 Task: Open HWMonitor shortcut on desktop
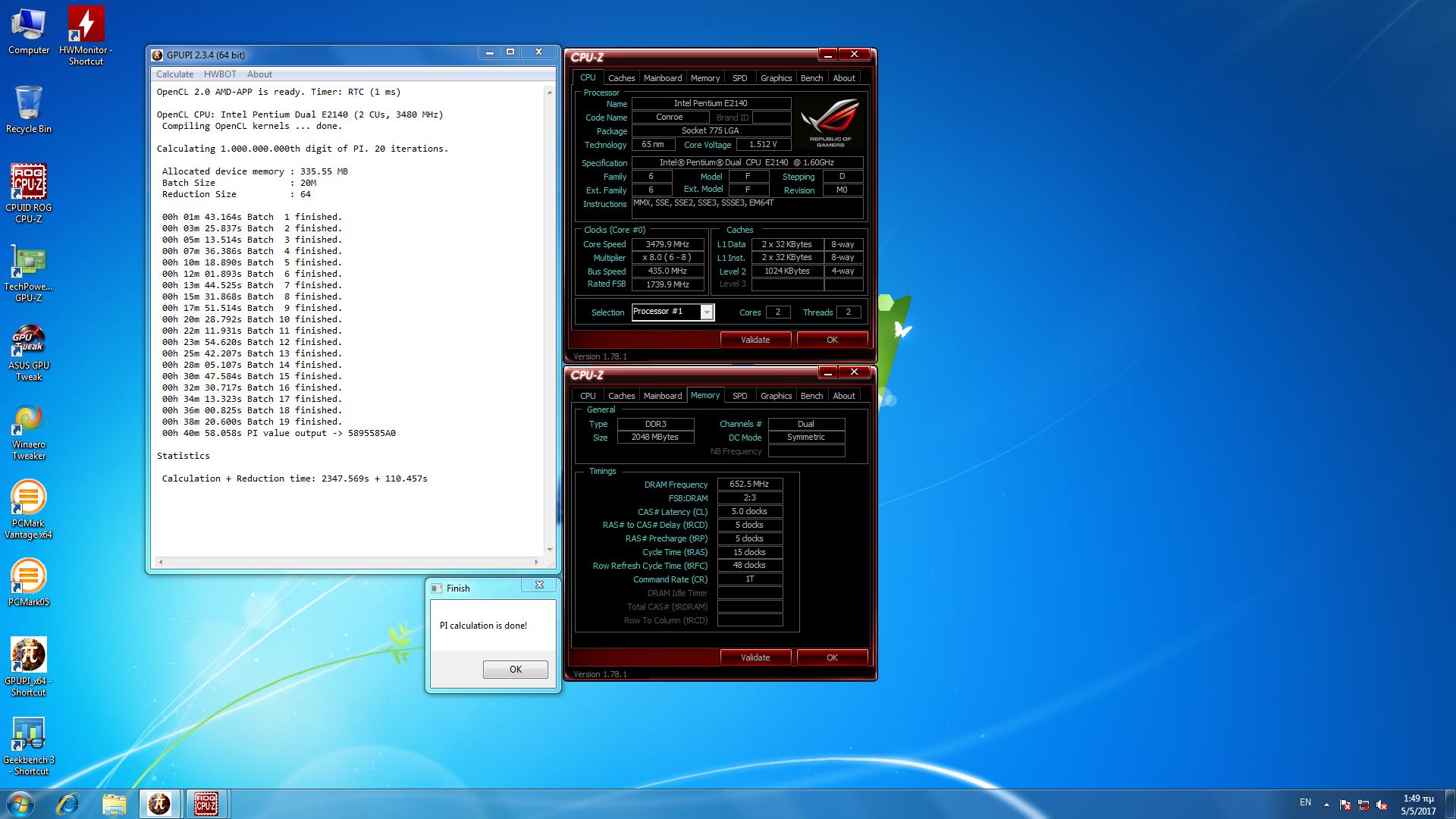tap(86, 36)
